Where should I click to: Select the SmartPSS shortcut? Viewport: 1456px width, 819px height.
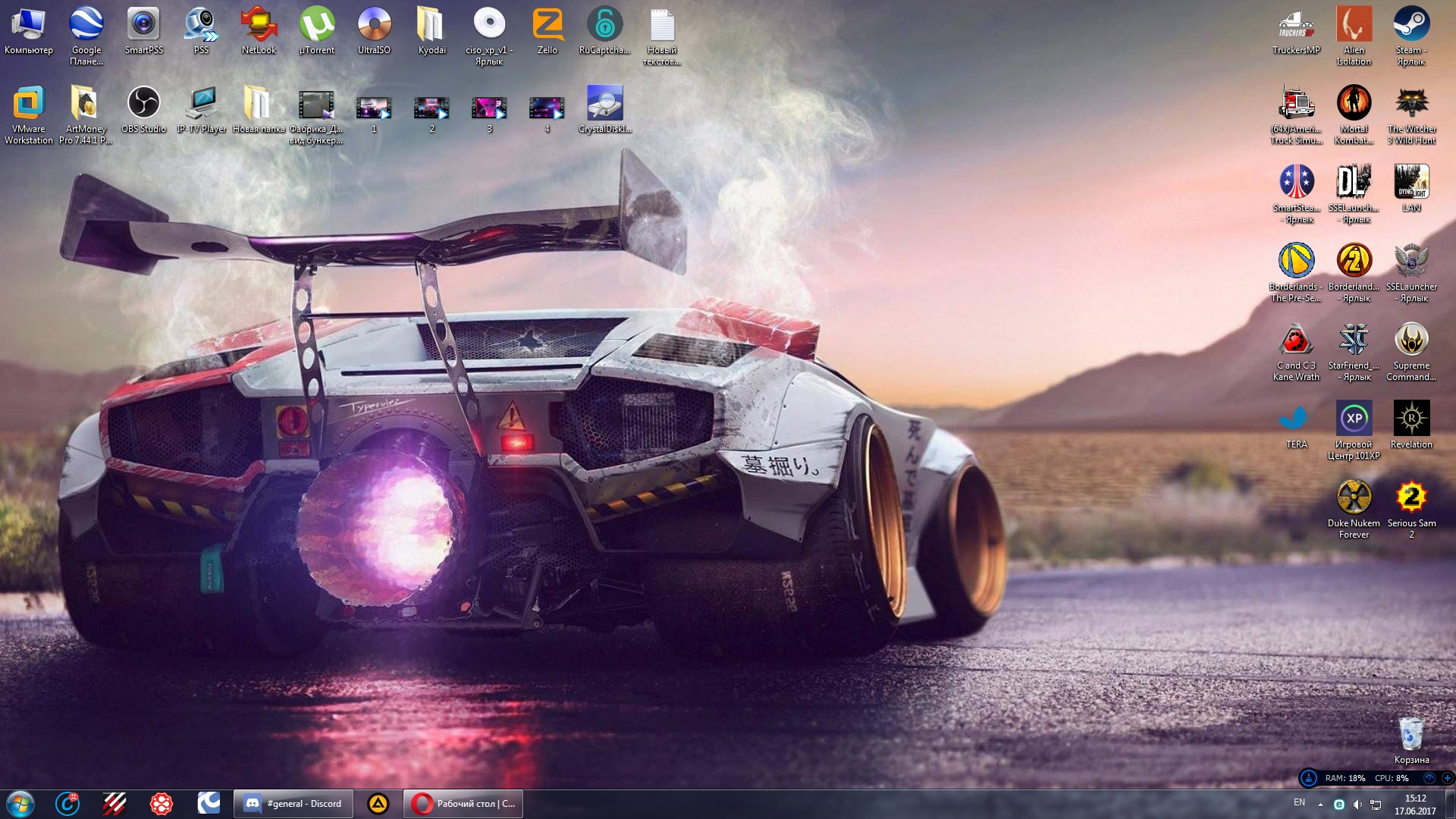[144, 32]
